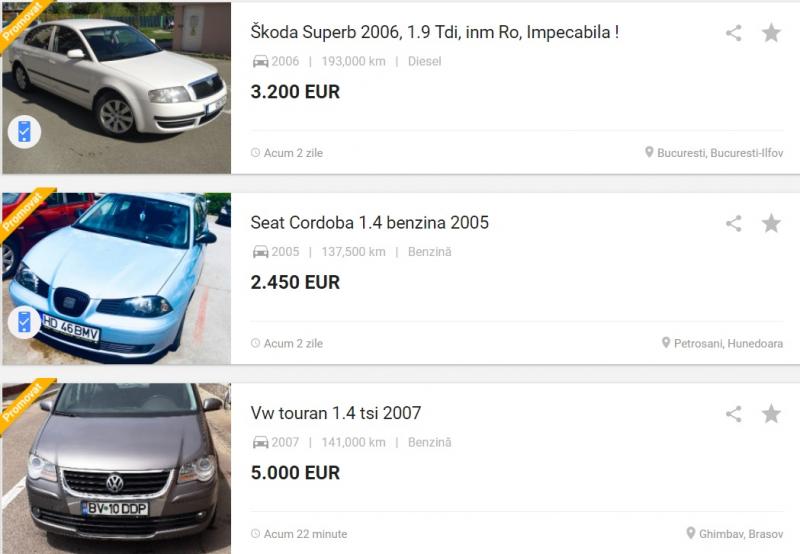Click Petrosani, Hunedoara location text
This screenshot has width=800, height=554.
click(728, 343)
